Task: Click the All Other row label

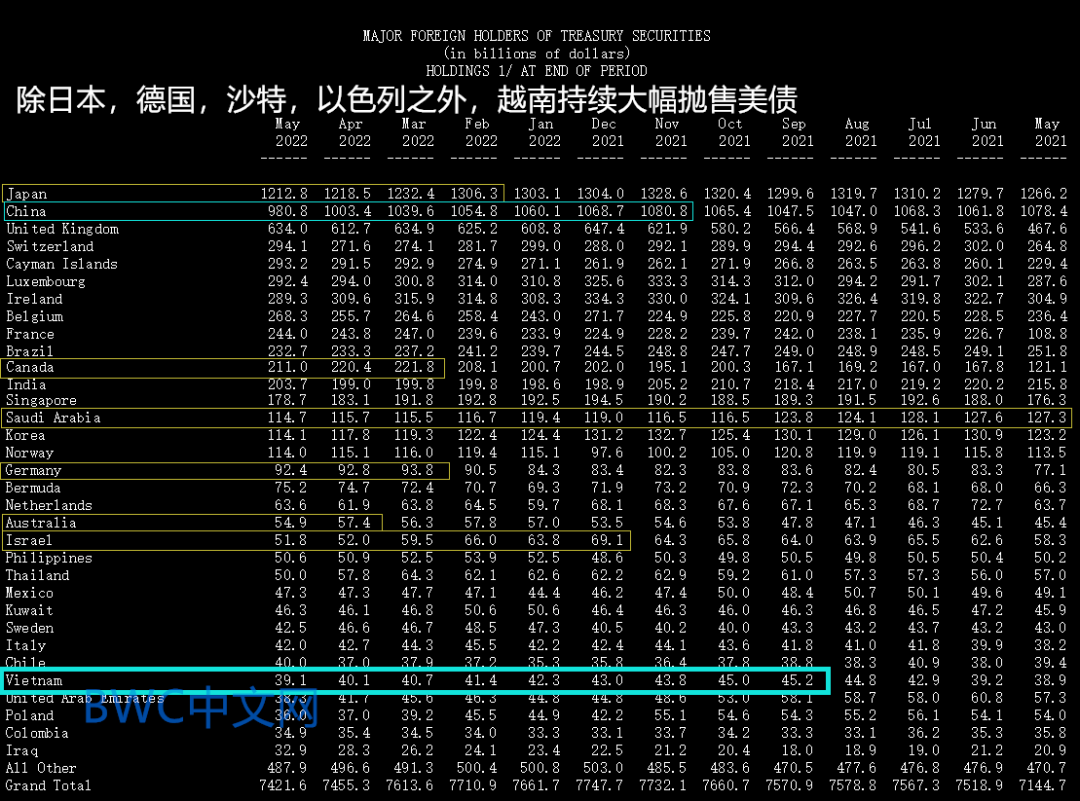Action: coord(41,768)
